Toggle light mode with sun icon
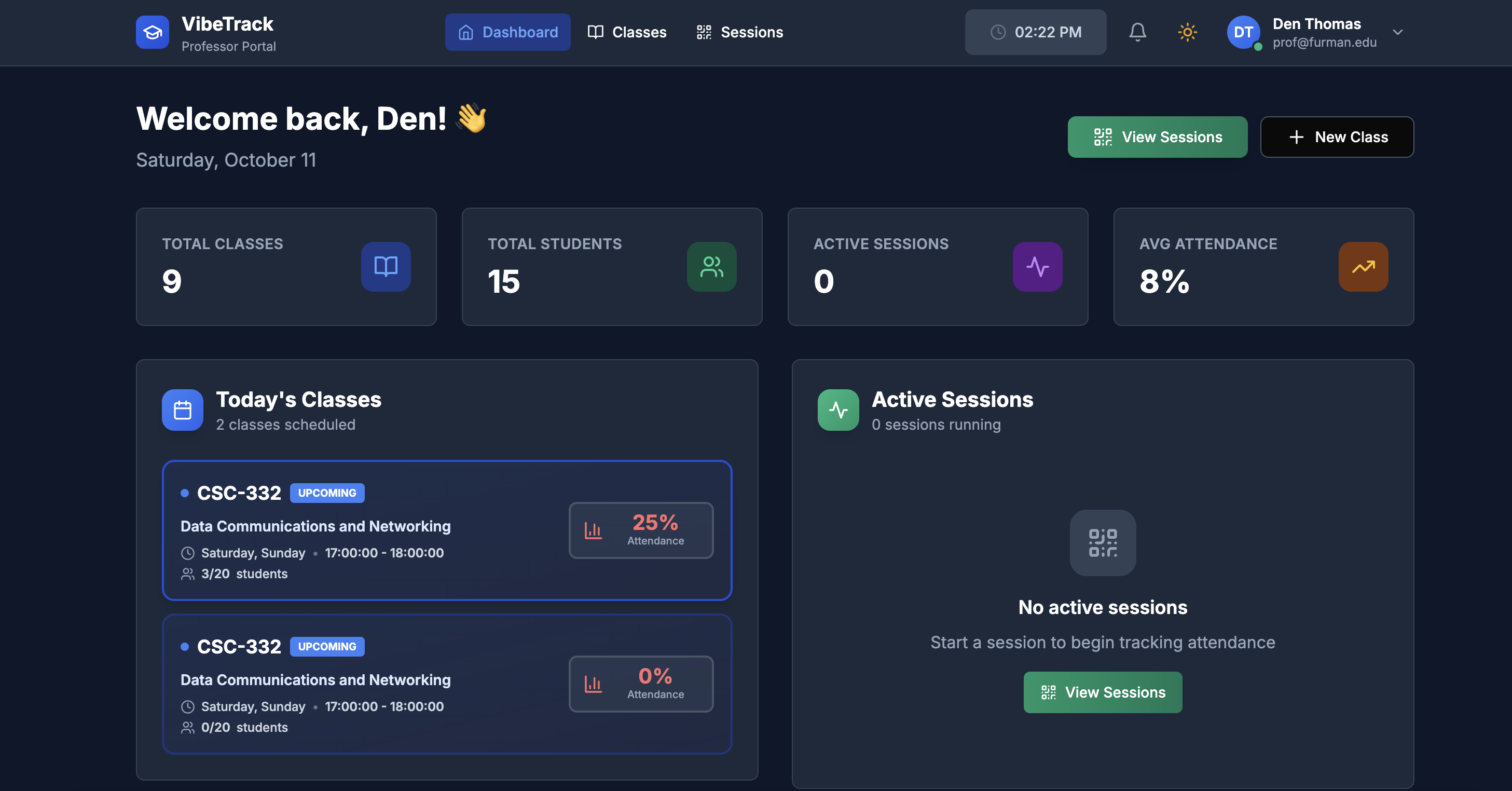The image size is (1512, 791). 1187,32
